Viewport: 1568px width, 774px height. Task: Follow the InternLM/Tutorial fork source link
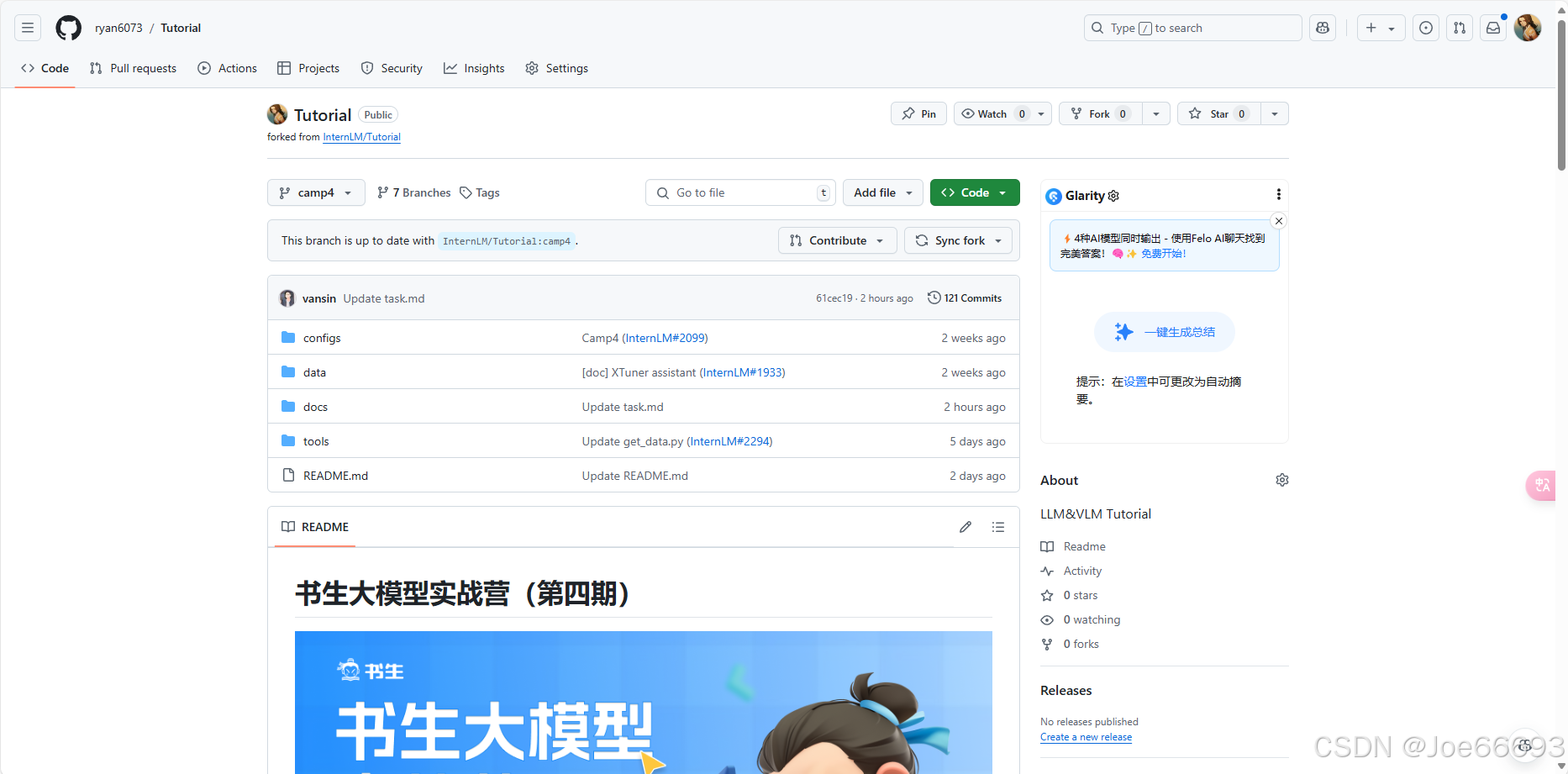(361, 136)
